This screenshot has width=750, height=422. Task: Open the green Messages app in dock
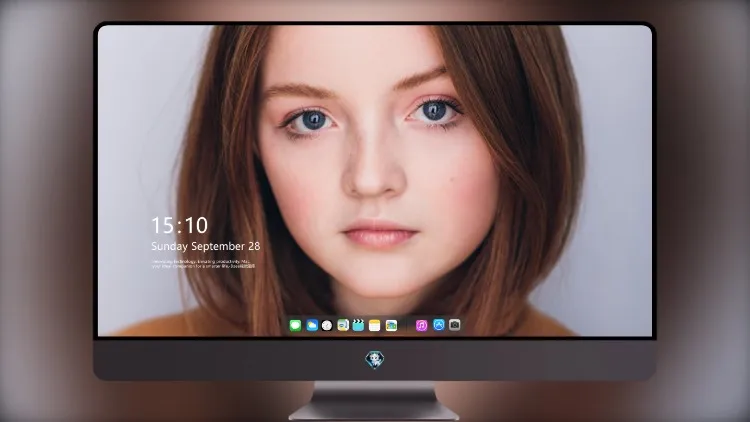(295, 325)
